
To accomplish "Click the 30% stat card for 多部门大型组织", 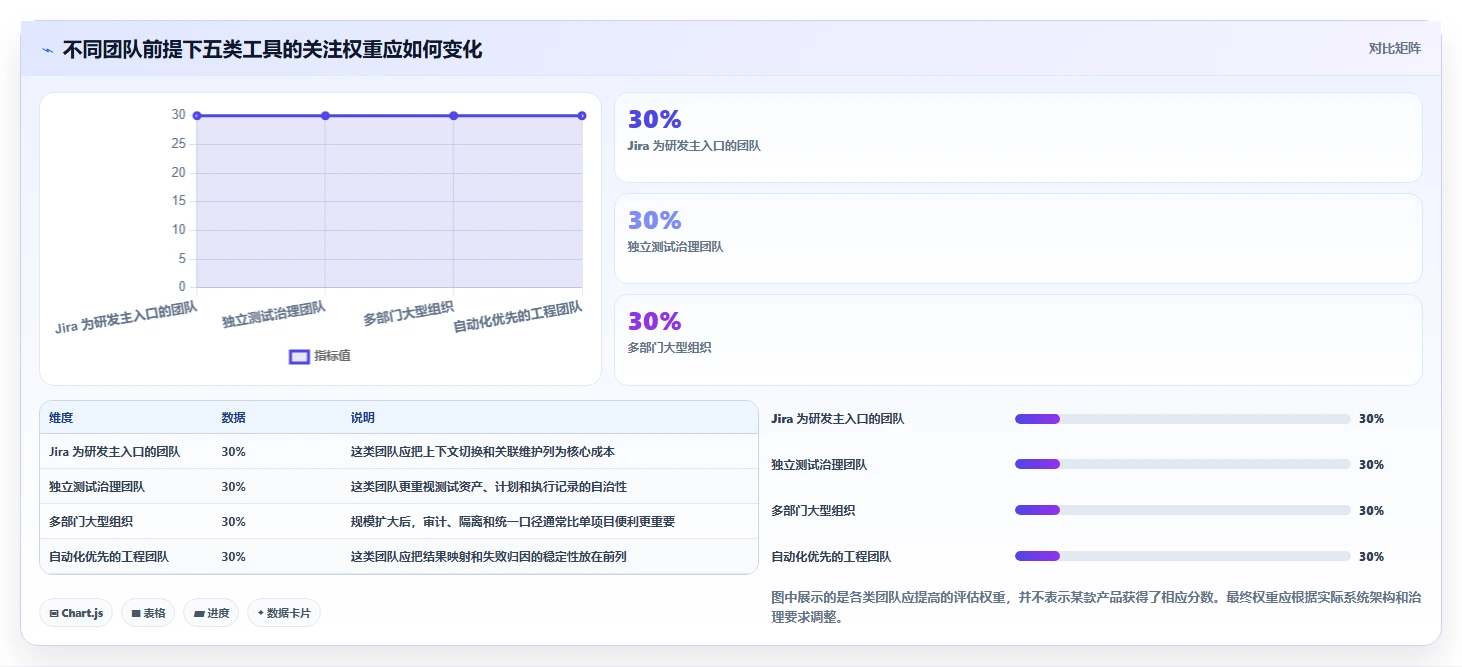I will (1018, 340).
